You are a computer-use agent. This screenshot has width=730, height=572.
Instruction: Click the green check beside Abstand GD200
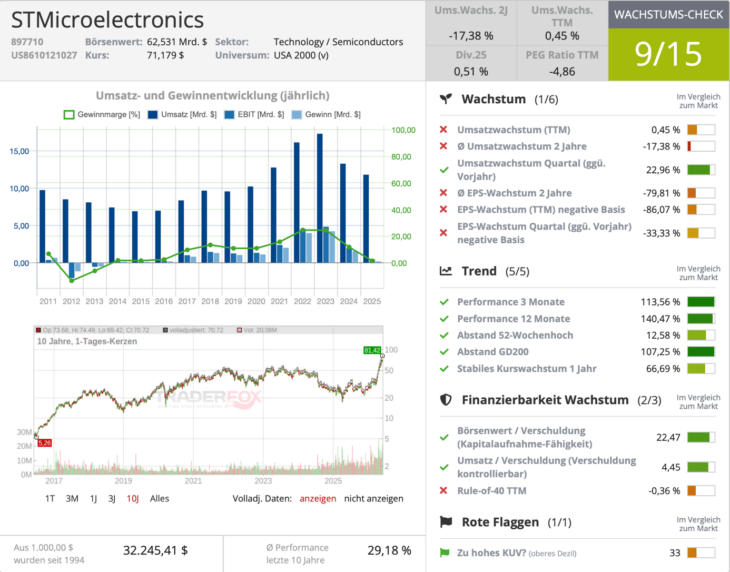coord(444,352)
